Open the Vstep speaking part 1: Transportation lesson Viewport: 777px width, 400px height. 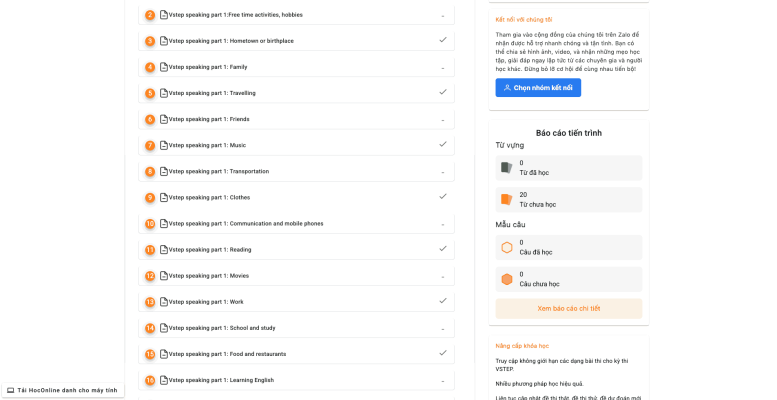(296, 171)
